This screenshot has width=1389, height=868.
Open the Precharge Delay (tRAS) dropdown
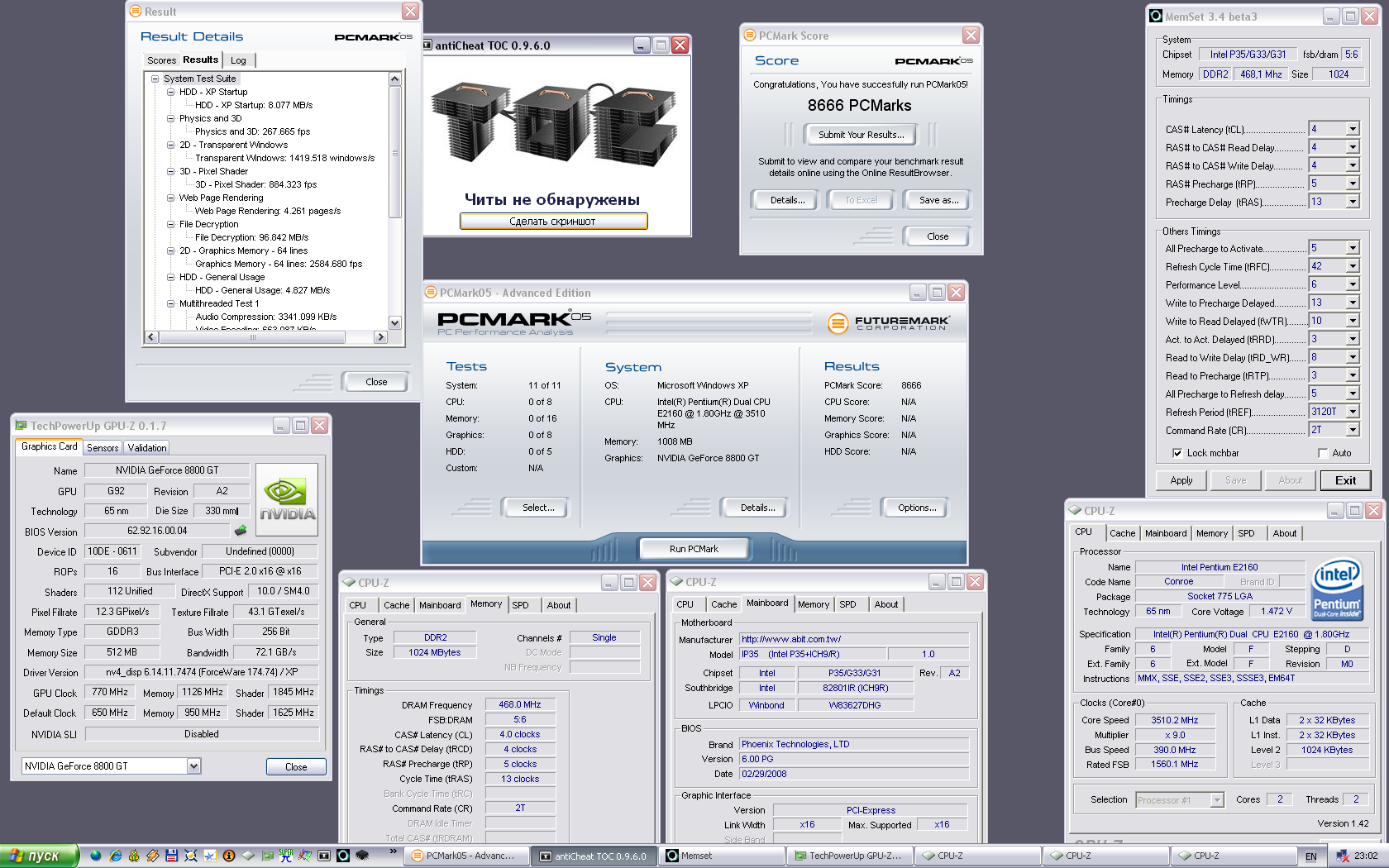click(1353, 202)
